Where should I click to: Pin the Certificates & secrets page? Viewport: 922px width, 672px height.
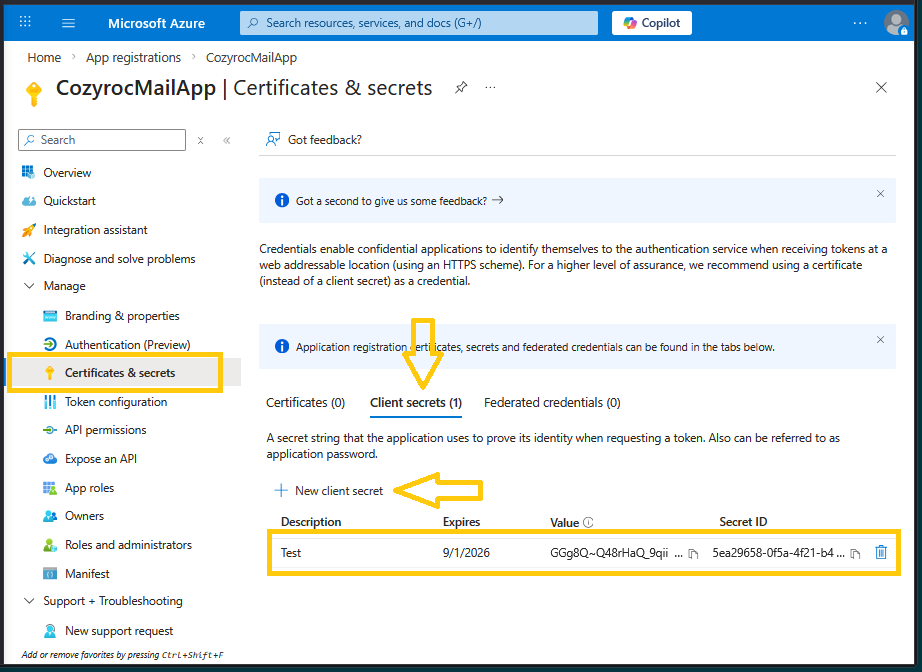point(461,88)
